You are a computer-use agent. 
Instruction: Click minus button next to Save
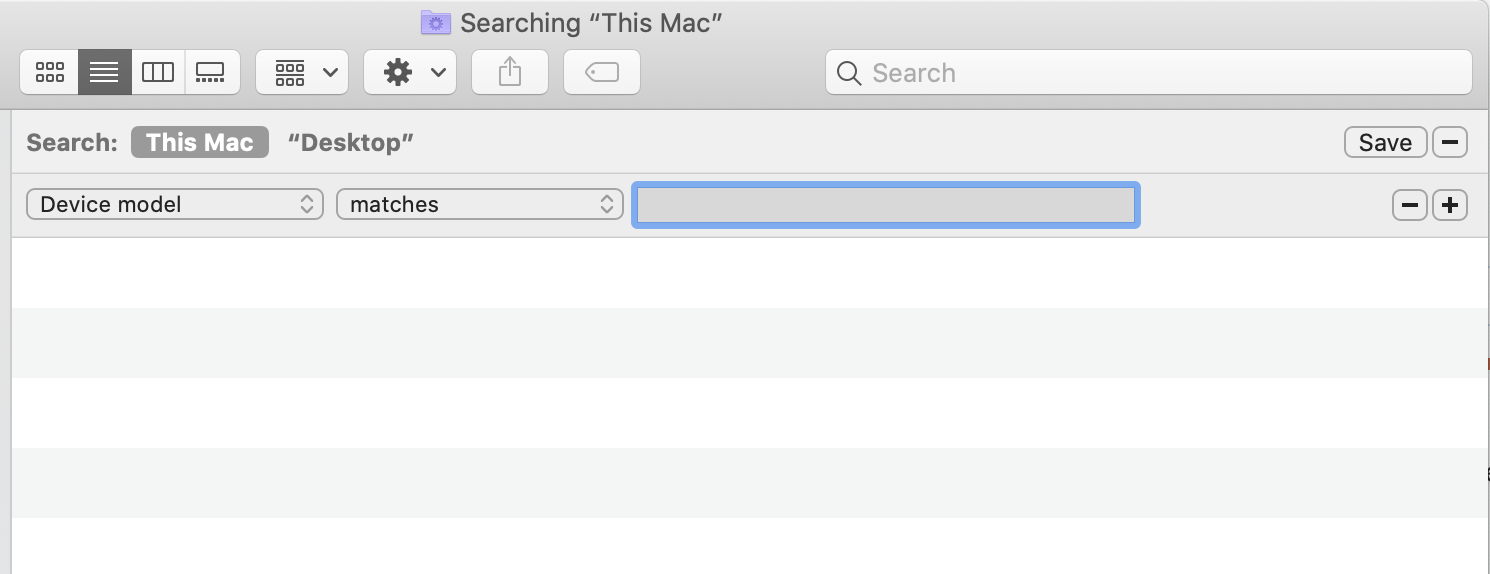click(1450, 142)
